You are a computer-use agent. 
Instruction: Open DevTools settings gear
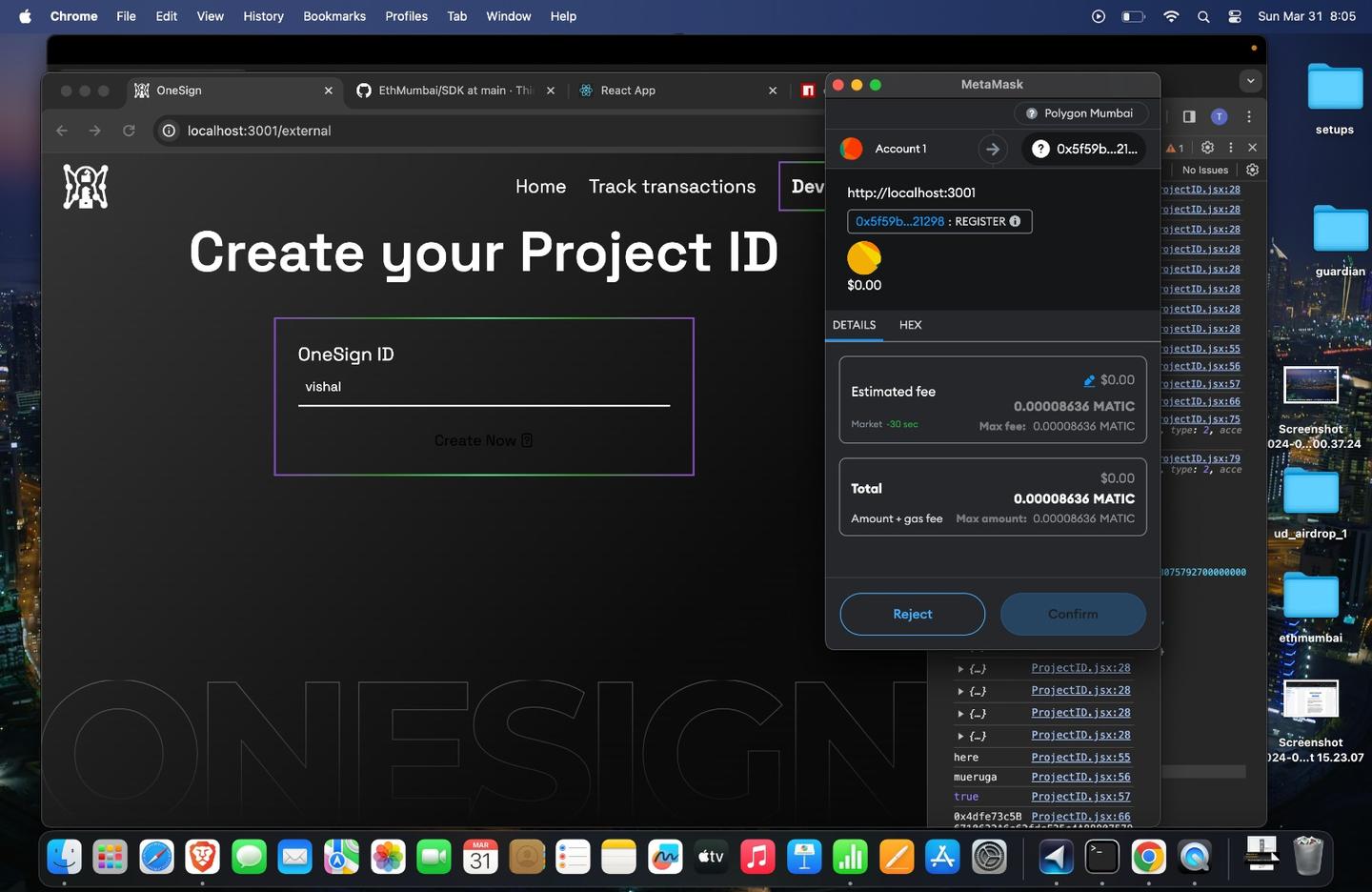pyautogui.click(x=1207, y=148)
